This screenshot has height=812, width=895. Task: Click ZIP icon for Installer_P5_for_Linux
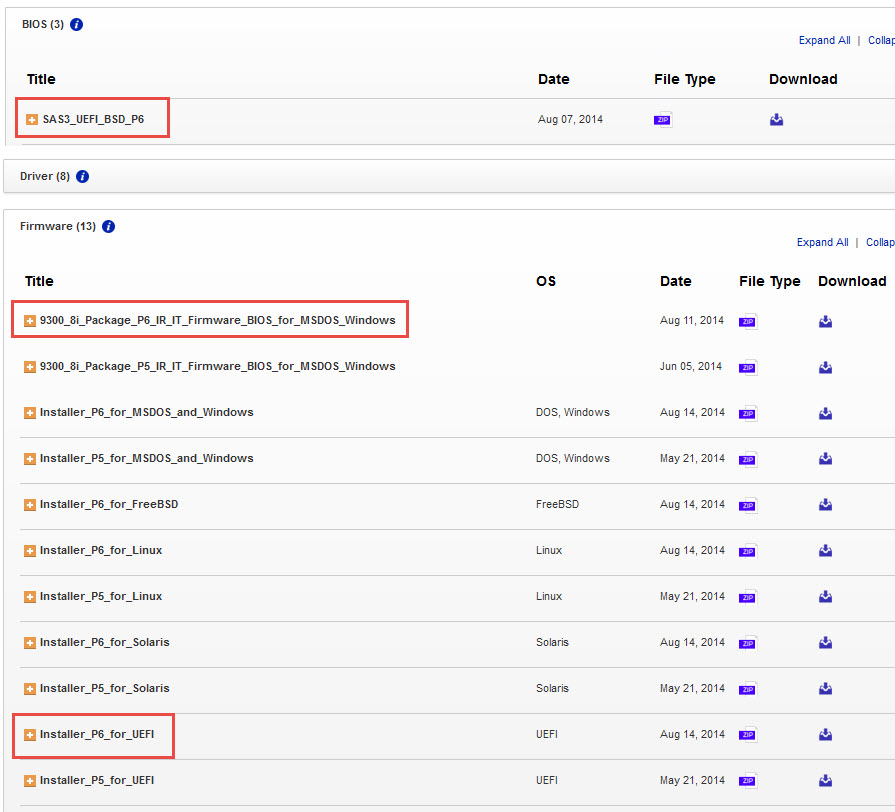pyautogui.click(x=748, y=597)
